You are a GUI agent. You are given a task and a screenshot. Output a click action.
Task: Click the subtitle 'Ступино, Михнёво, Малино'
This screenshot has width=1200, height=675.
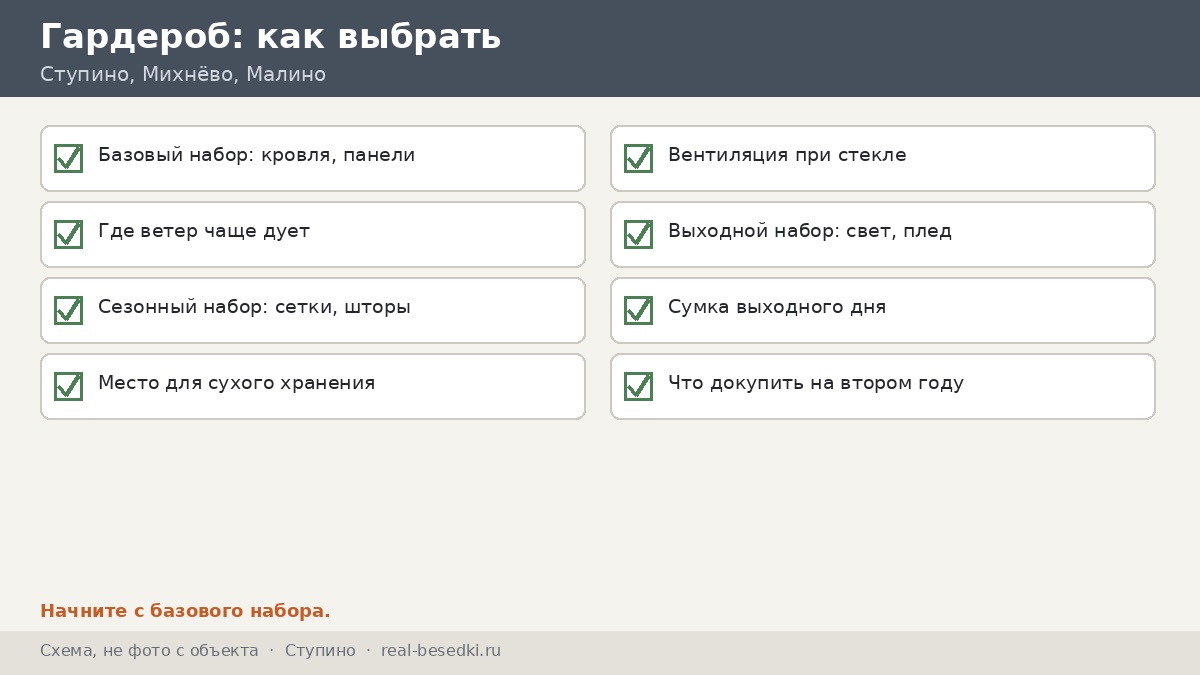183,75
